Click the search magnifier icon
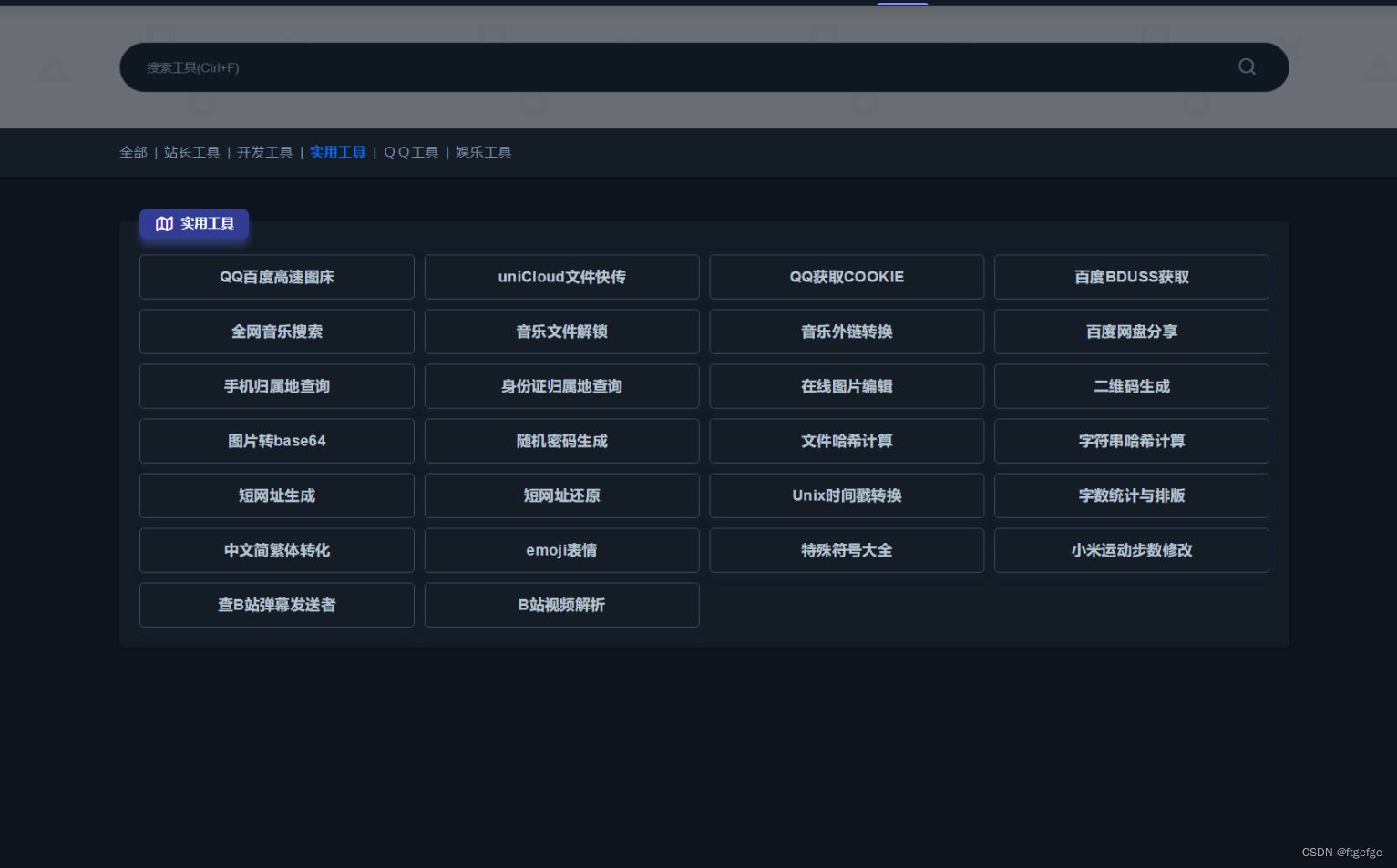Viewport: 1397px width, 868px height. [1246, 66]
